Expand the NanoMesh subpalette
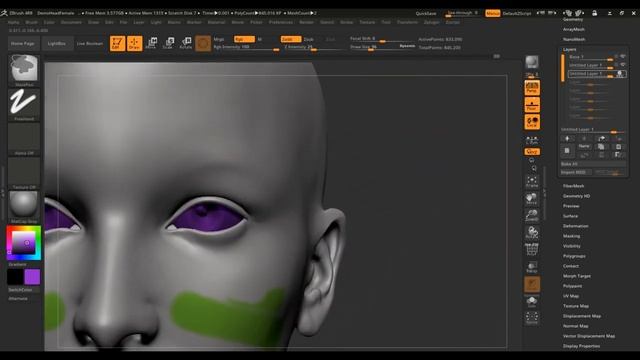This screenshot has height=360, width=640. click(x=574, y=39)
